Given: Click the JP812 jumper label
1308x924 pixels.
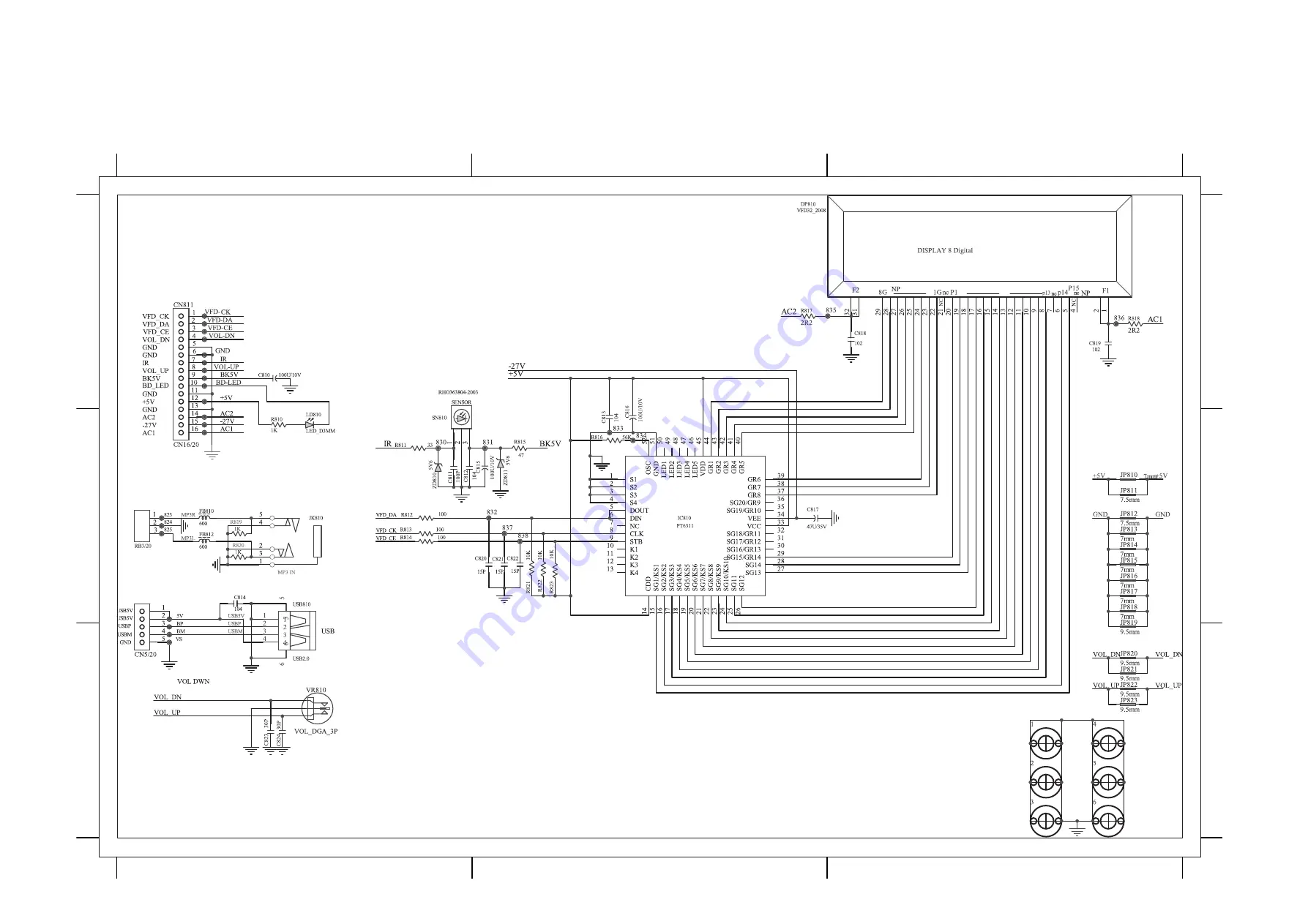Looking at the screenshot, I should [x=1129, y=514].
